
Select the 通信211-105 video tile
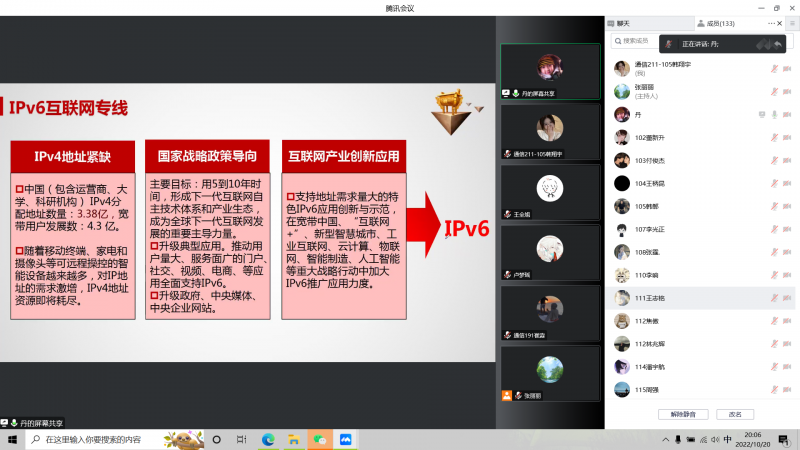[550, 132]
